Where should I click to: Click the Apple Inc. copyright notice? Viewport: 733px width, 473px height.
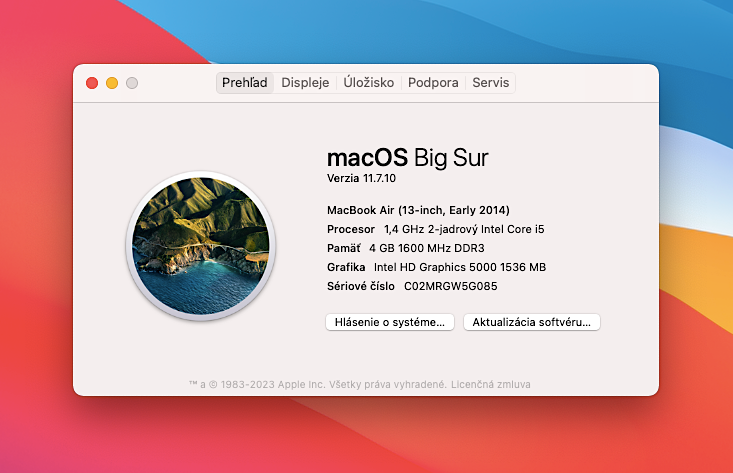317,385
